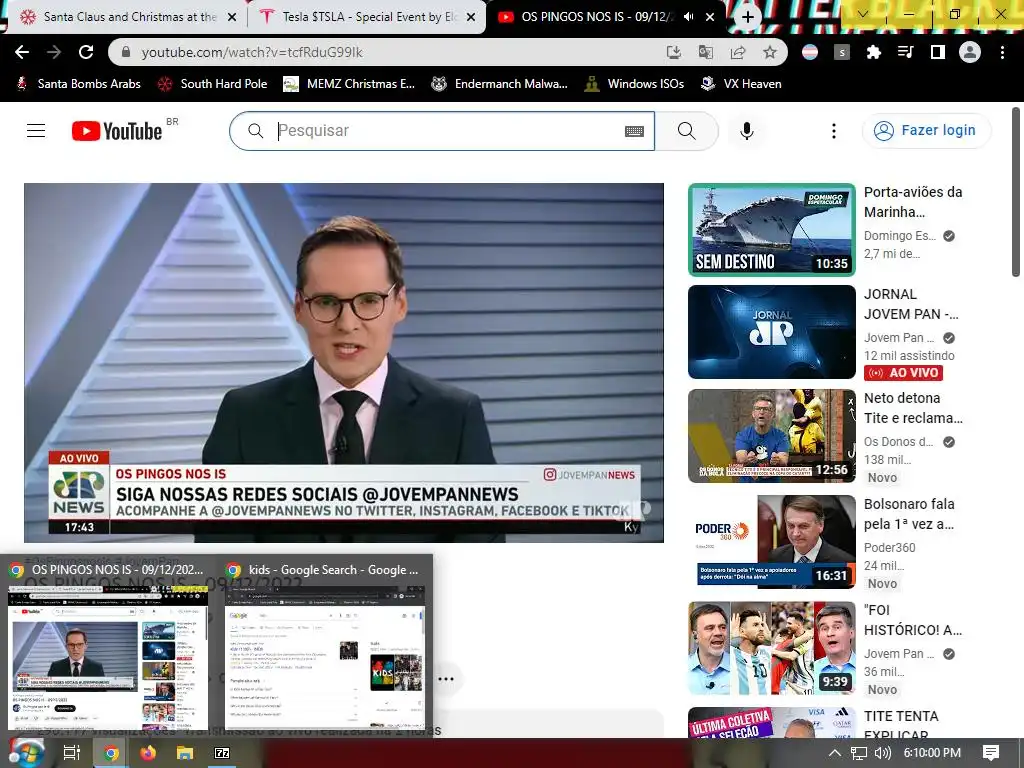1024x768 pixels.
Task: Bookmark this page with the star
Action: [x=770, y=52]
